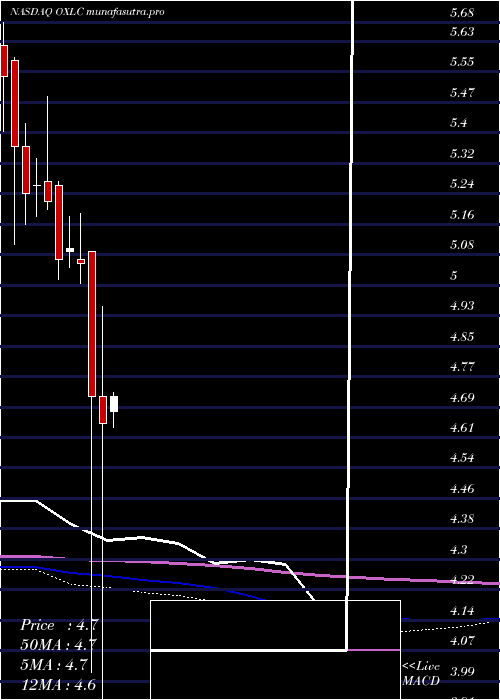Select the 4.77 price axis label

point(462,367)
